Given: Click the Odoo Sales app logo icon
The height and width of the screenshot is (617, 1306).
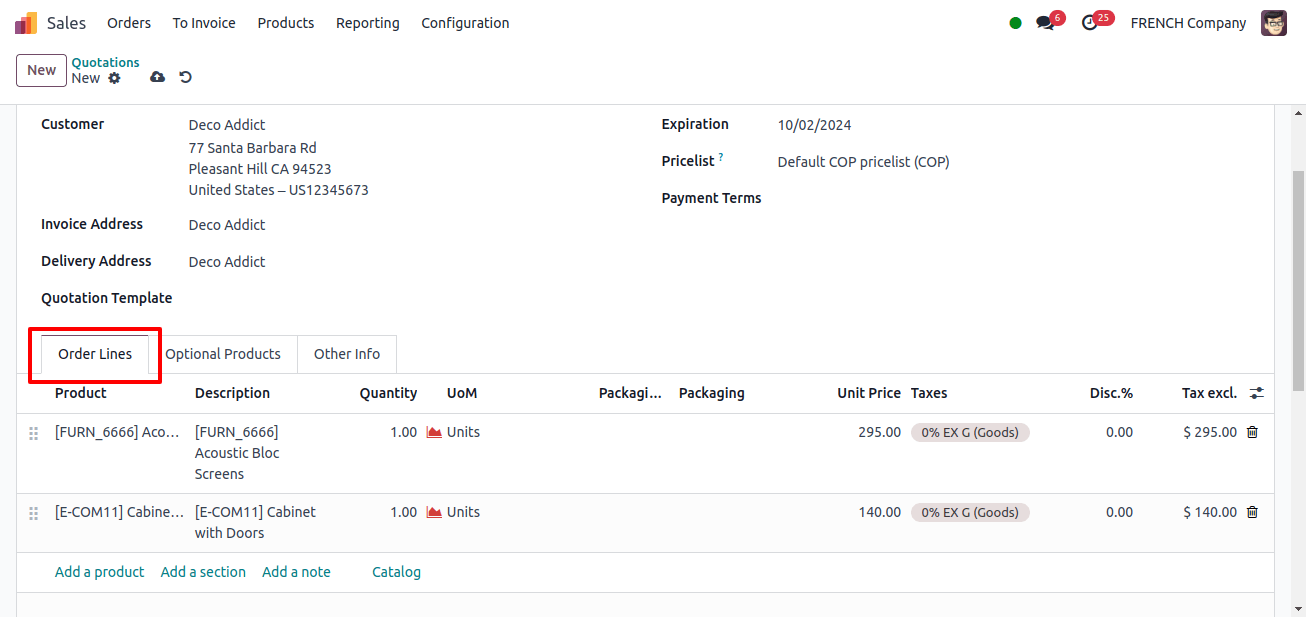Looking at the screenshot, I should coord(26,23).
